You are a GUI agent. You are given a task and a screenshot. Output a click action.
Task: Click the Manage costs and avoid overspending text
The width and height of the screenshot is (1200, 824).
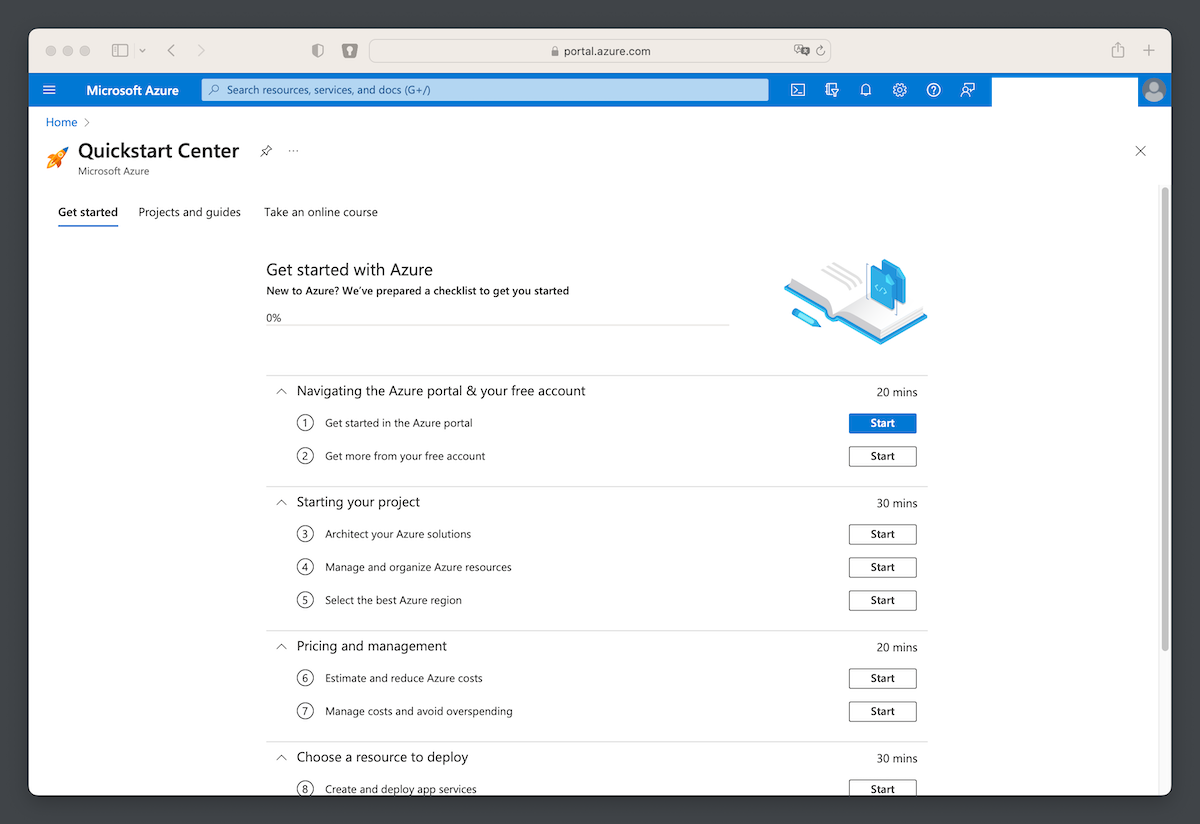(419, 711)
